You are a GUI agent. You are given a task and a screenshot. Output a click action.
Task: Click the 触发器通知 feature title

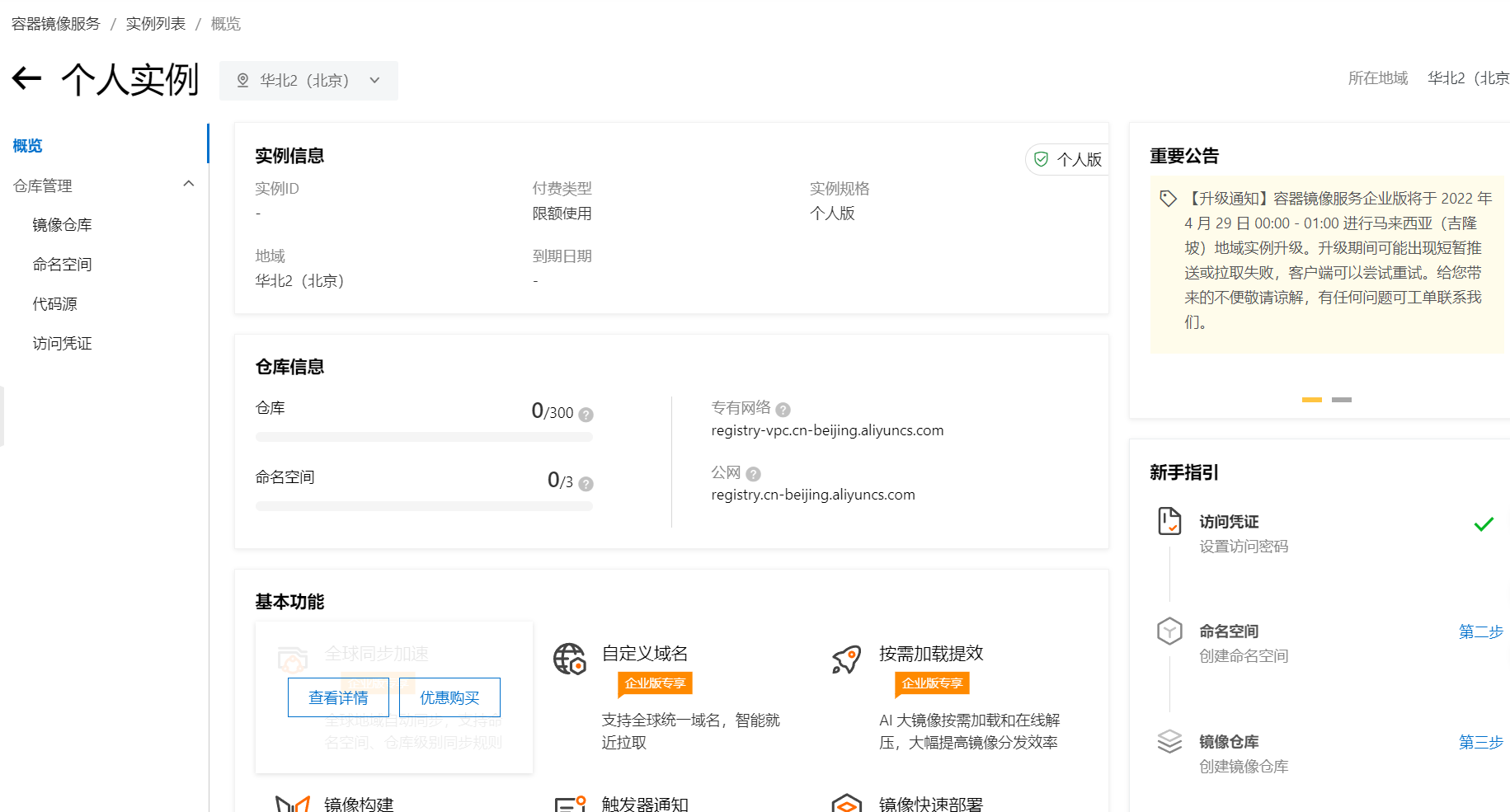click(x=645, y=805)
